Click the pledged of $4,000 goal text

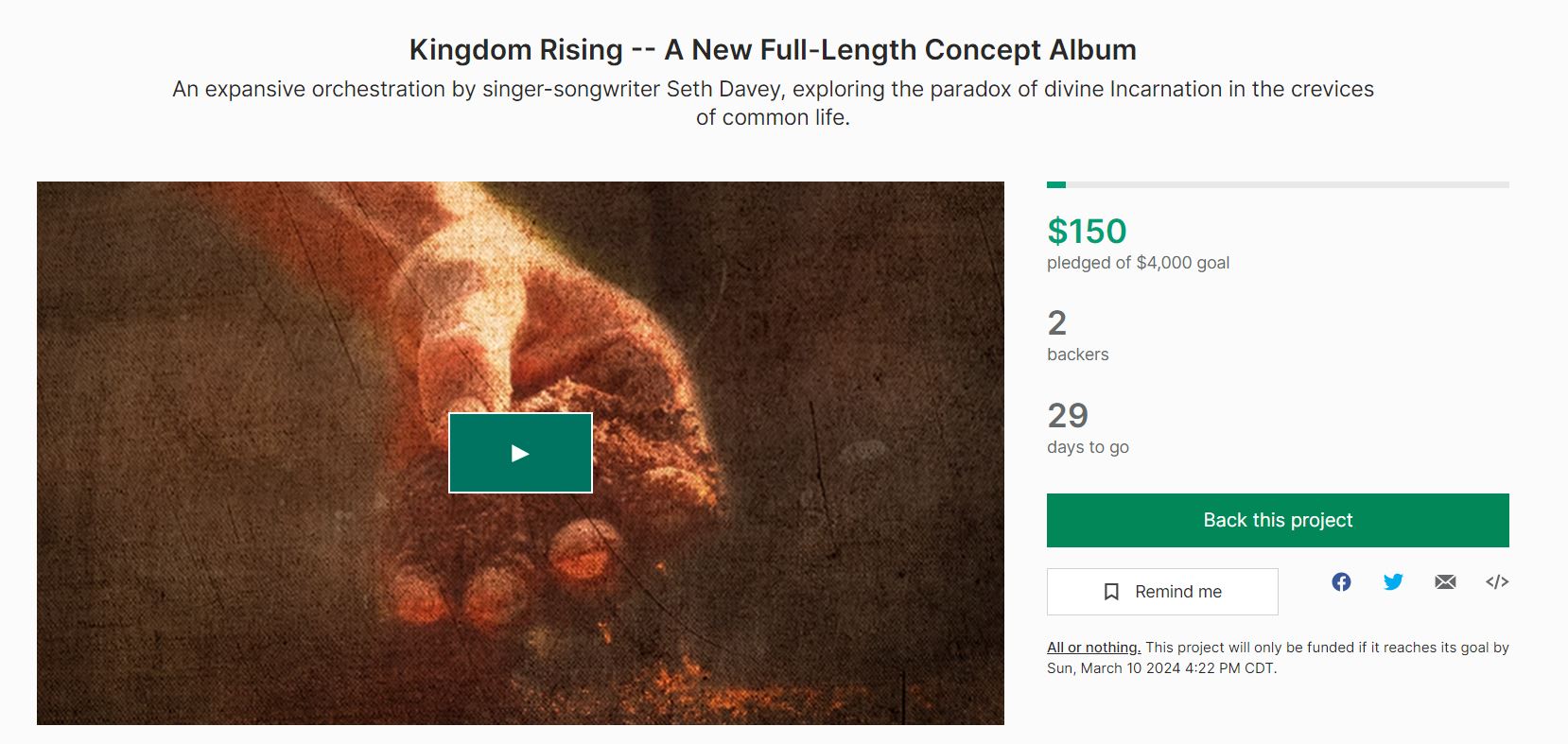(1138, 263)
